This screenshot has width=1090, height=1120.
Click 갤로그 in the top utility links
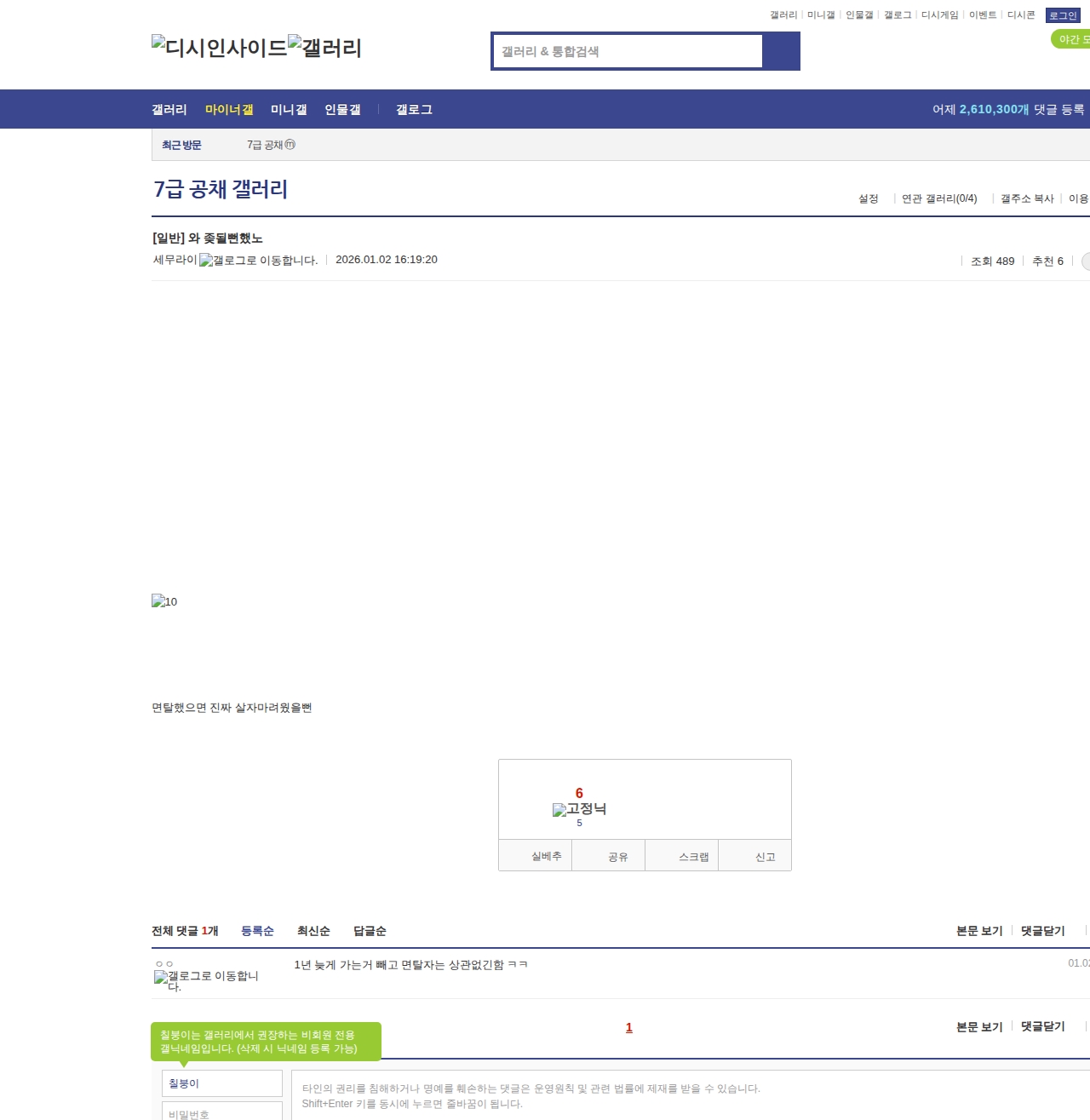tap(898, 15)
